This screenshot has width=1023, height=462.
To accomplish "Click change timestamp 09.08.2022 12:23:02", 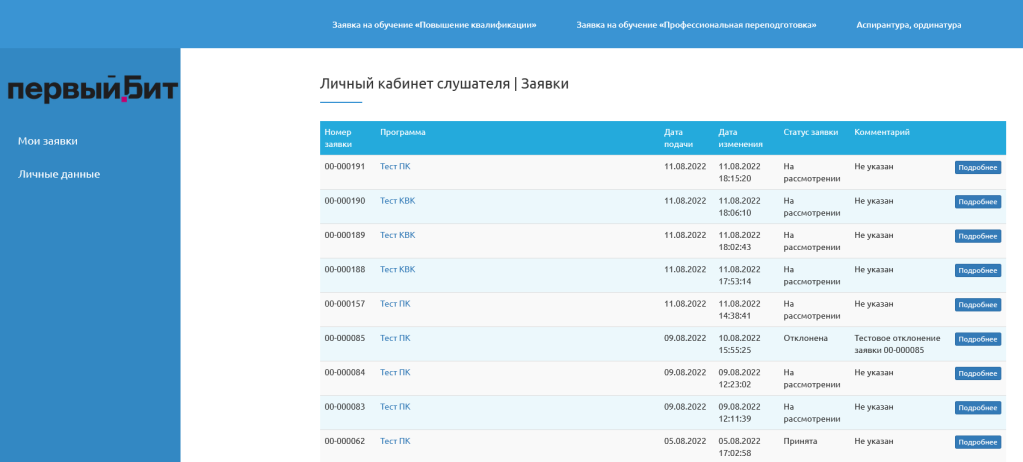I will [739, 378].
